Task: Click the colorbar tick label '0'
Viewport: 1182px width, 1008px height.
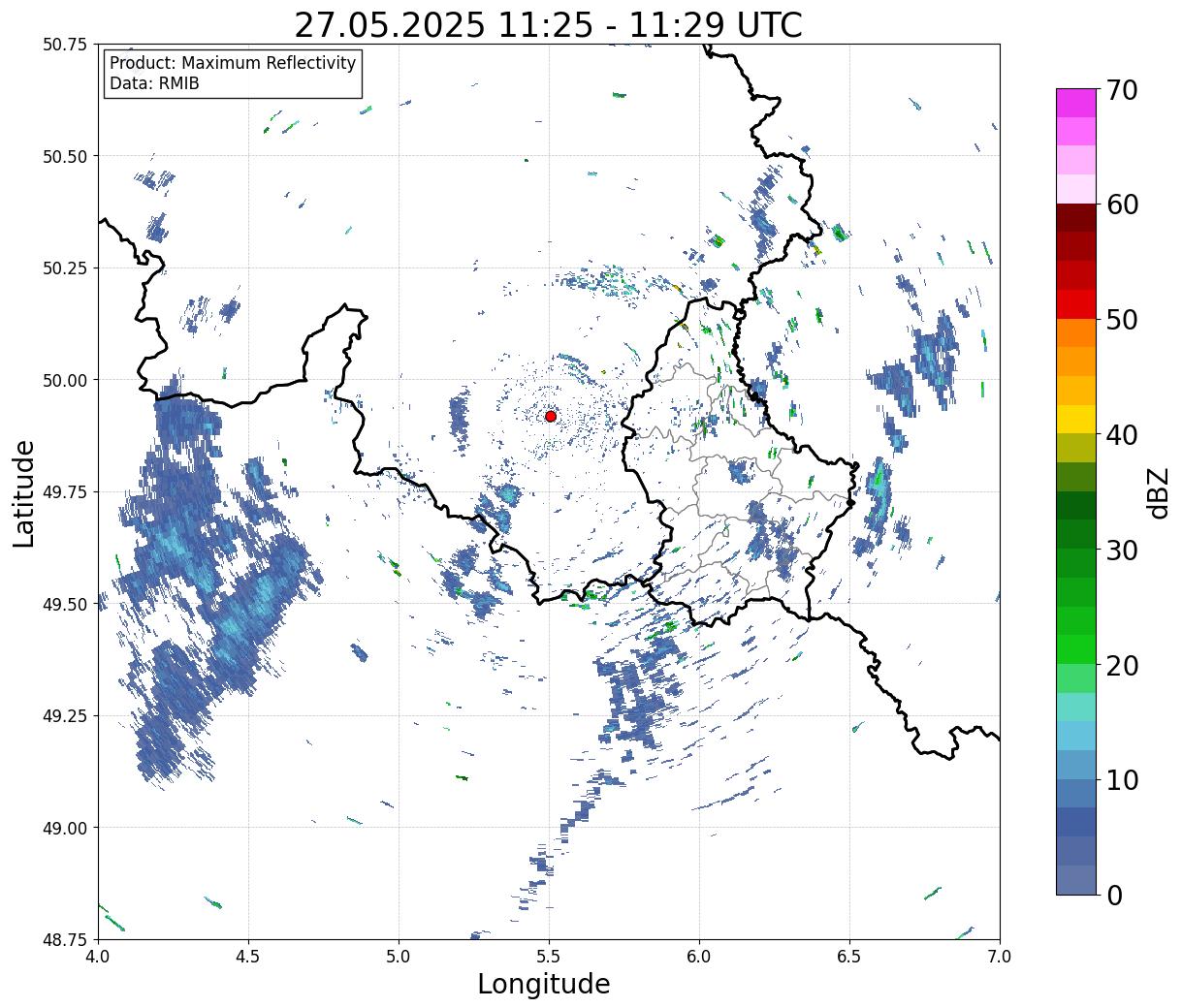Action: (1114, 895)
